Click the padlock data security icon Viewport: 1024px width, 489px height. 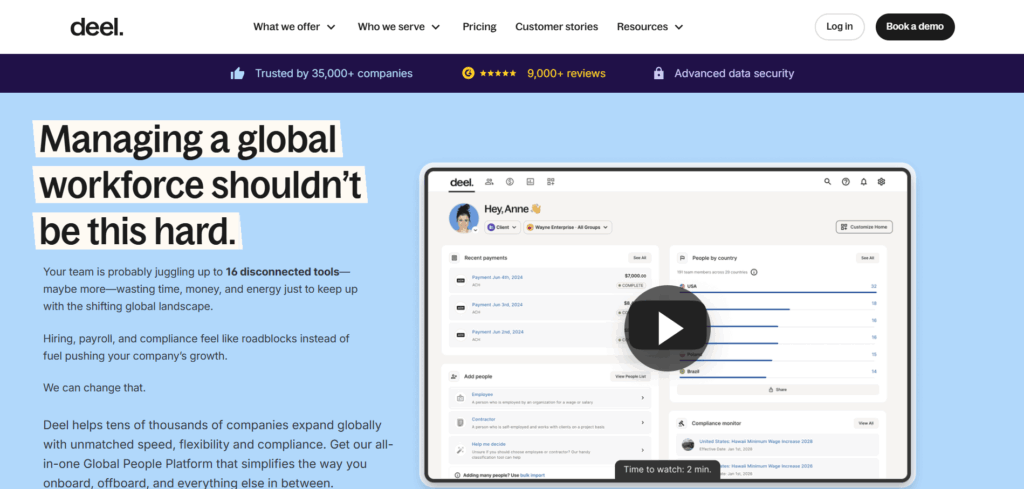[x=658, y=73]
